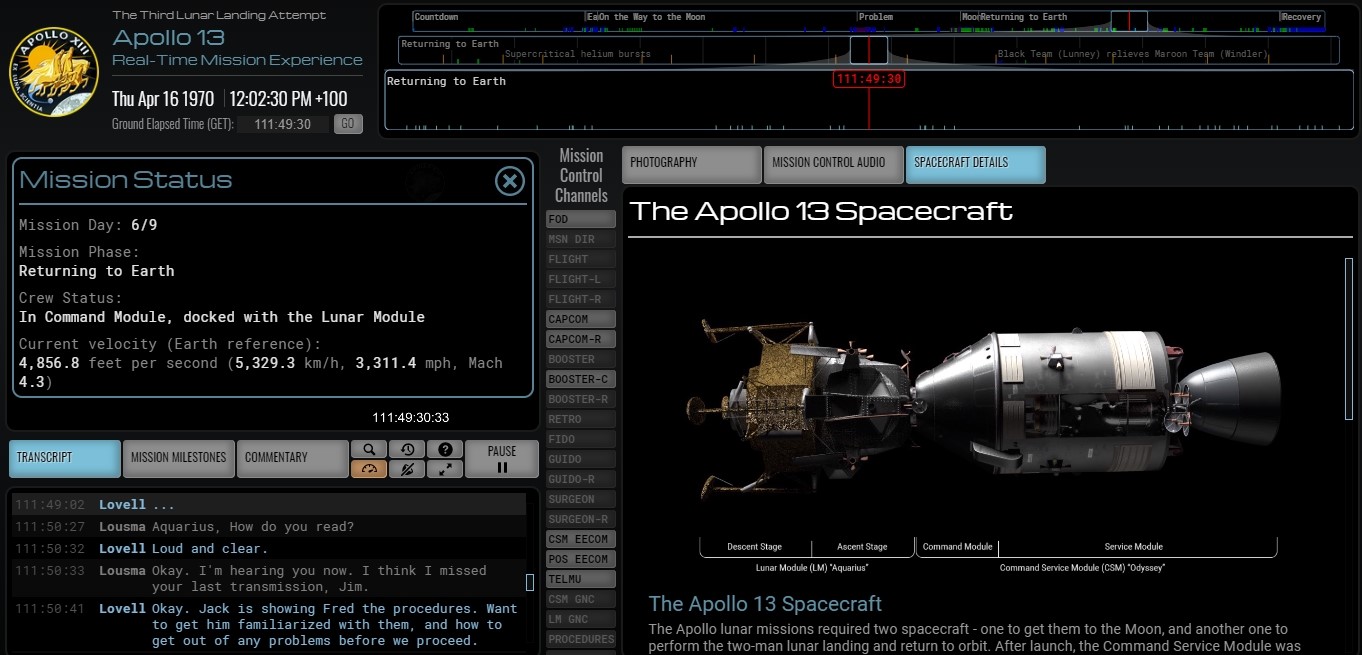The height and width of the screenshot is (655, 1362).
Task: Open the Commentary tab
Action: point(292,458)
